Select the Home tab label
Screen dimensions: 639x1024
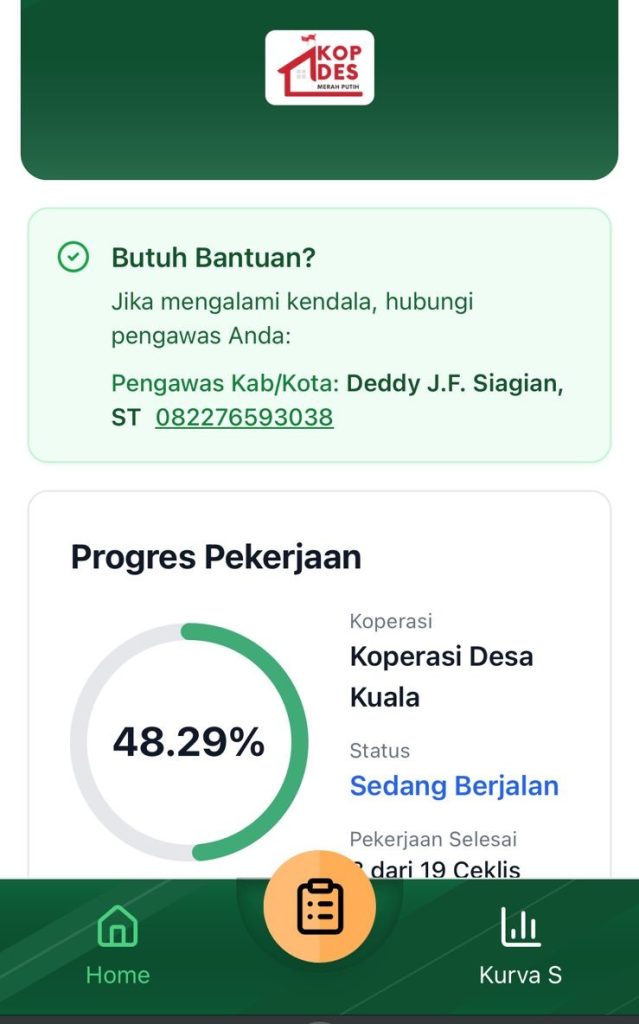[x=117, y=975]
